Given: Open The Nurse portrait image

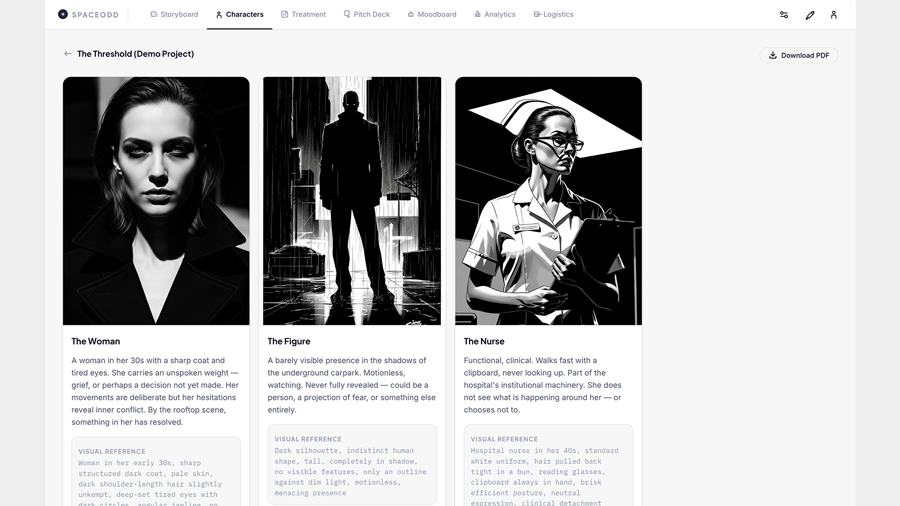Looking at the screenshot, I should [548, 201].
